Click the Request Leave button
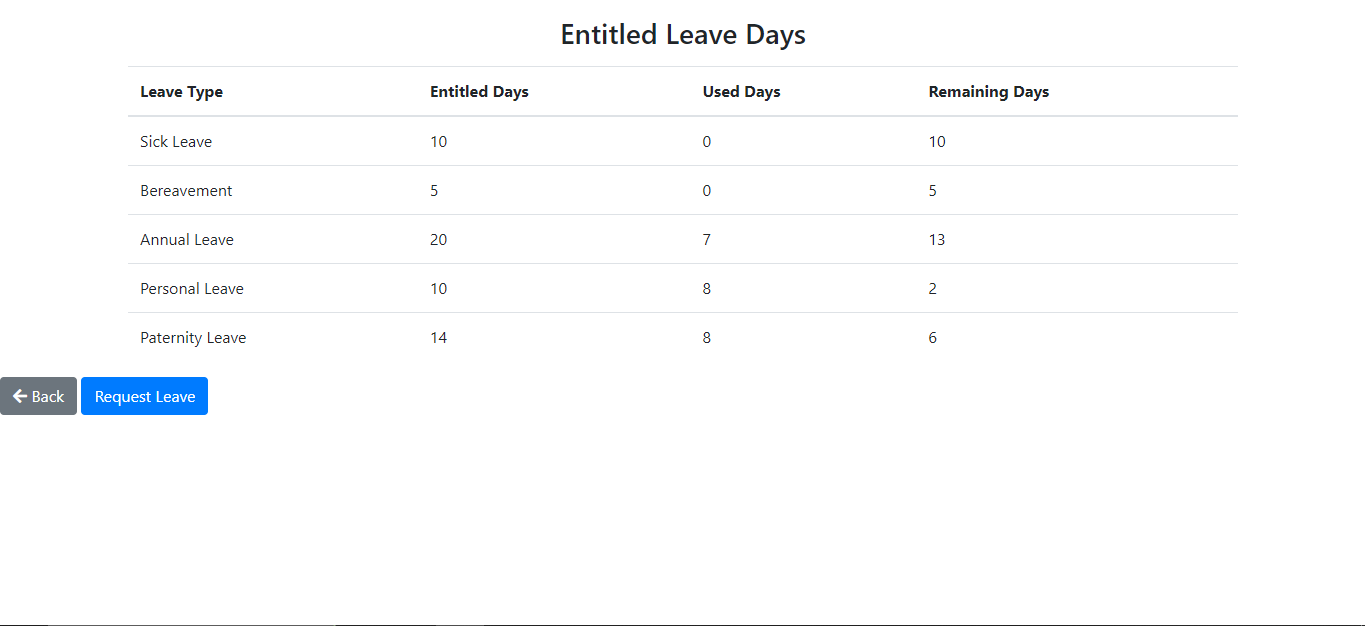Viewport: 1365px width, 626px height. tap(144, 396)
